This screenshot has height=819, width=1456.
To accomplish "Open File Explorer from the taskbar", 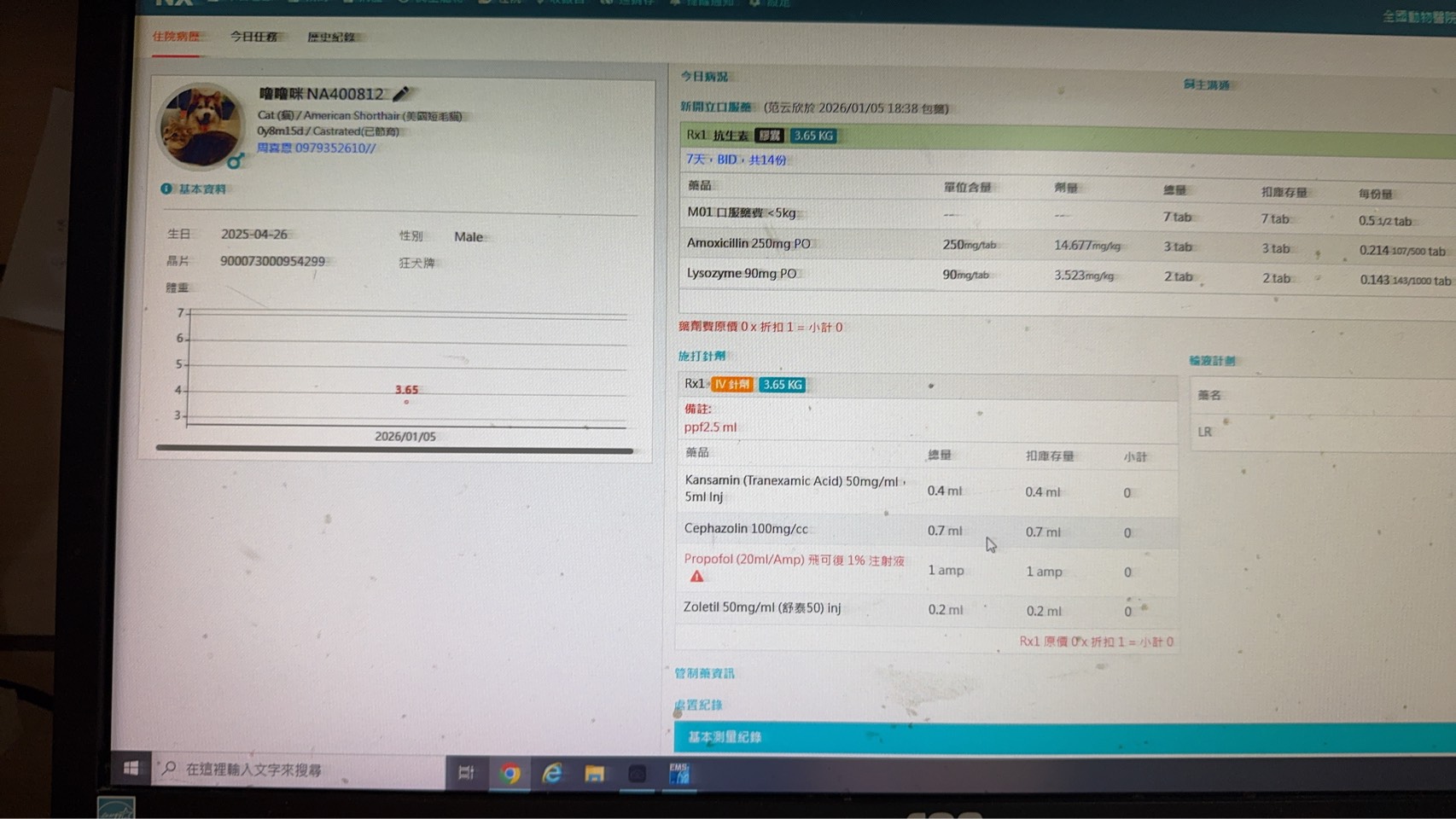I will 594,774.
